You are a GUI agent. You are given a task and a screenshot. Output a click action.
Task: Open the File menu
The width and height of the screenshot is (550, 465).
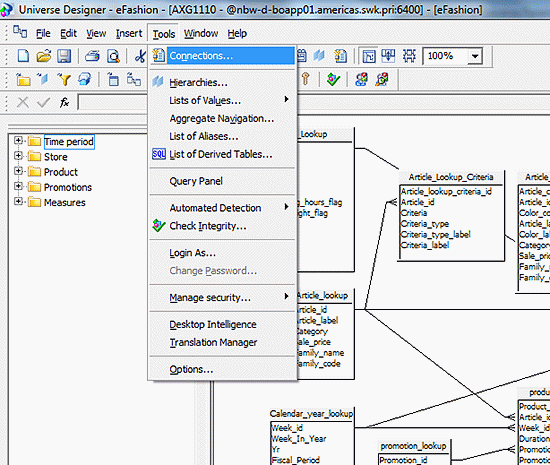point(43,33)
